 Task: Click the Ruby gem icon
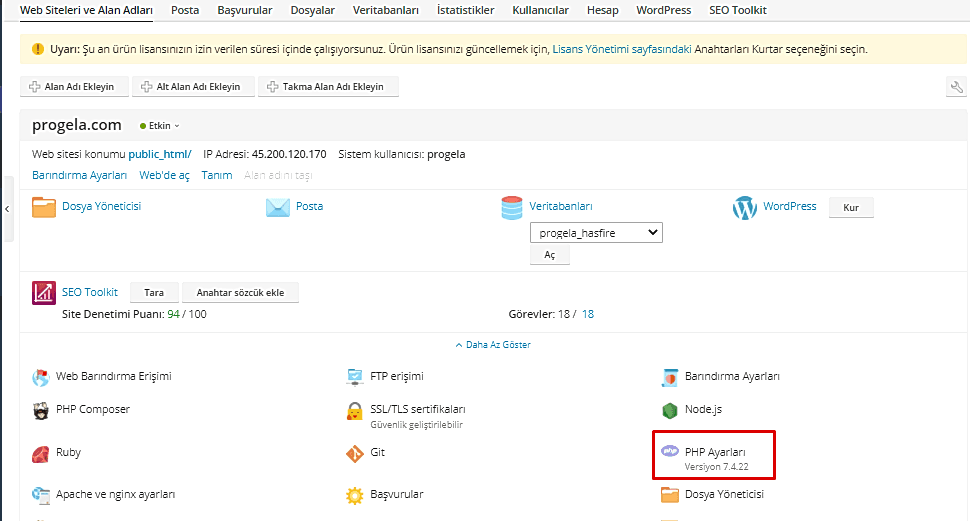[41, 454]
